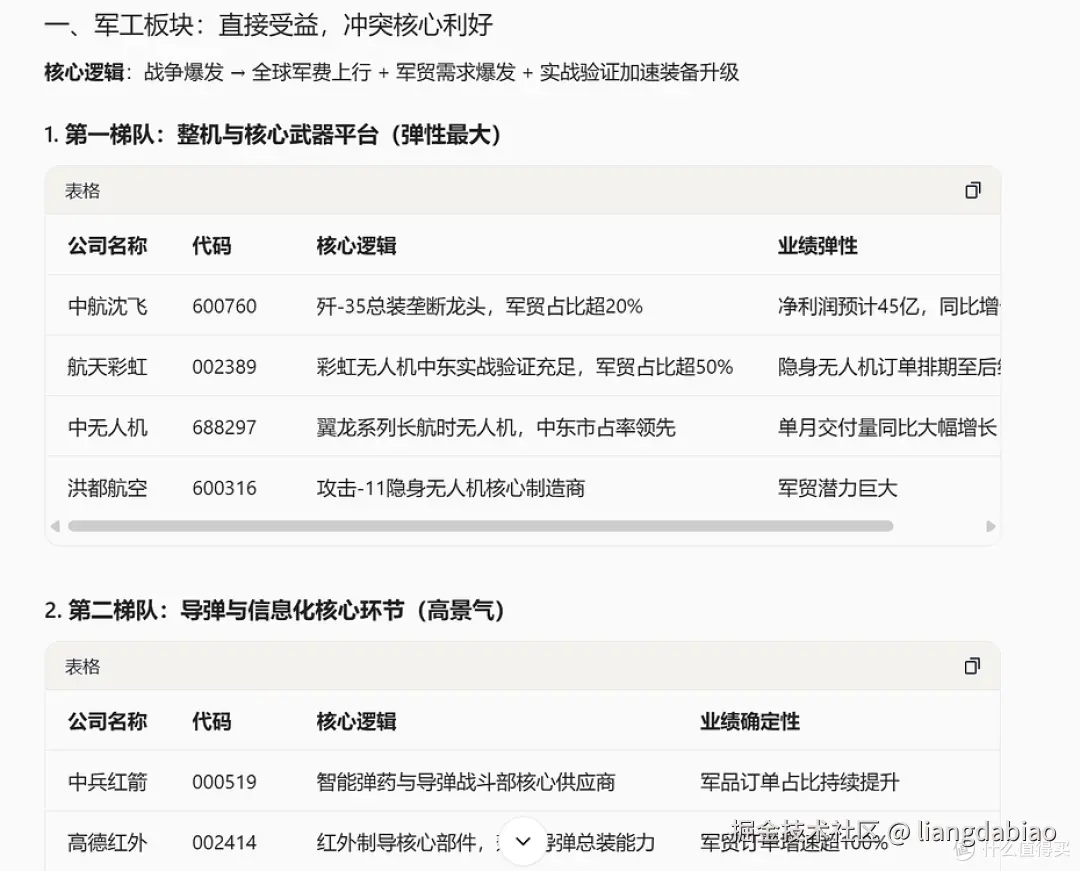Click the right scroll arrow under the first table
The width and height of the screenshot is (1080, 871).
990,526
